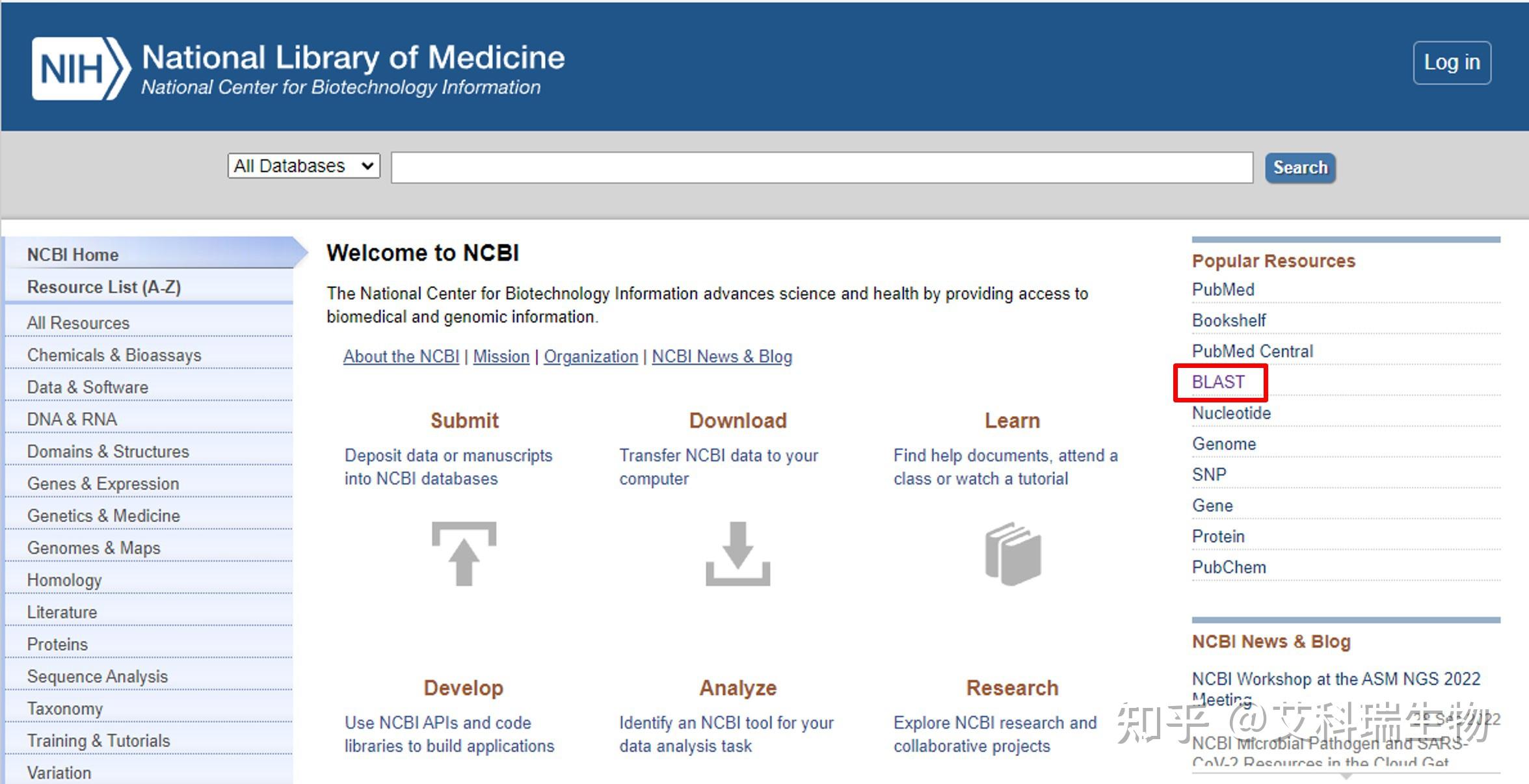Open the Sequence Analysis category
The image size is (1529, 784).
pos(98,677)
